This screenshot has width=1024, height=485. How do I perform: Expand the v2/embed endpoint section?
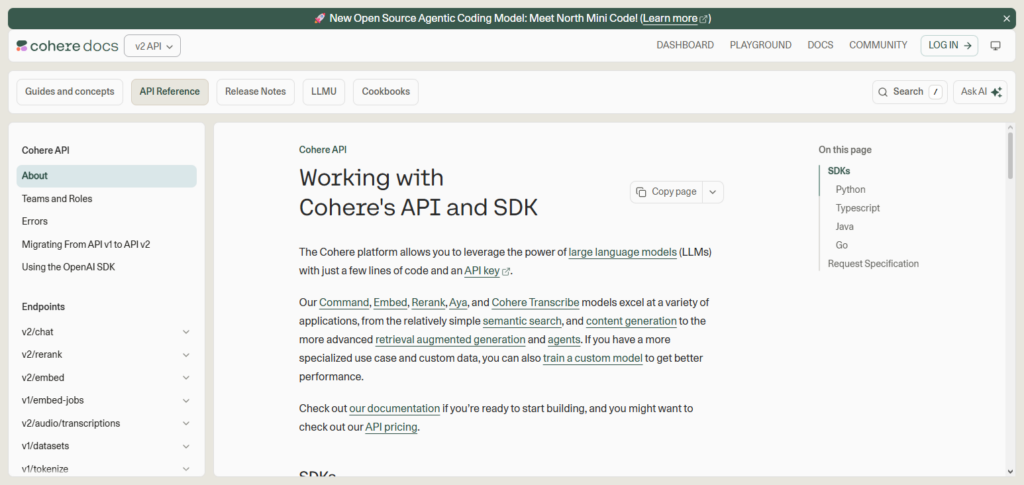point(186,377)
